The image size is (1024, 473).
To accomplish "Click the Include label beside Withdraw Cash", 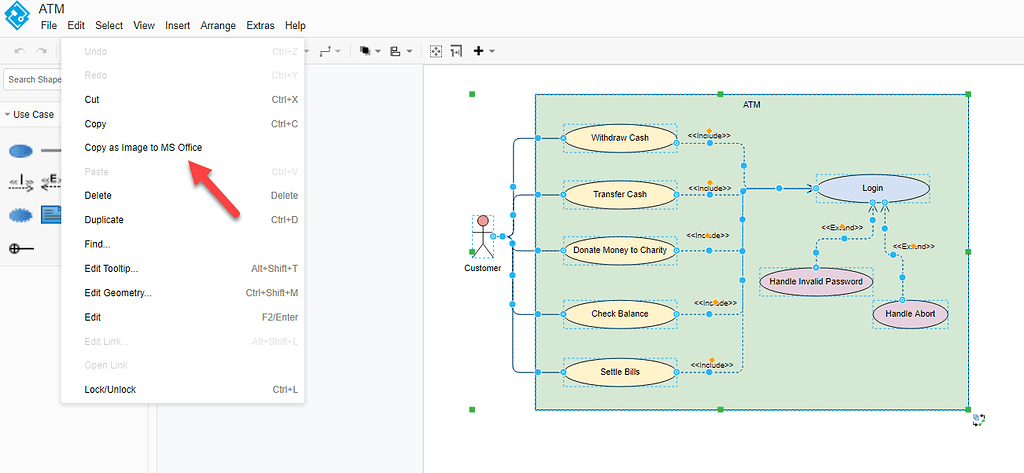I will tap(709, 135).
